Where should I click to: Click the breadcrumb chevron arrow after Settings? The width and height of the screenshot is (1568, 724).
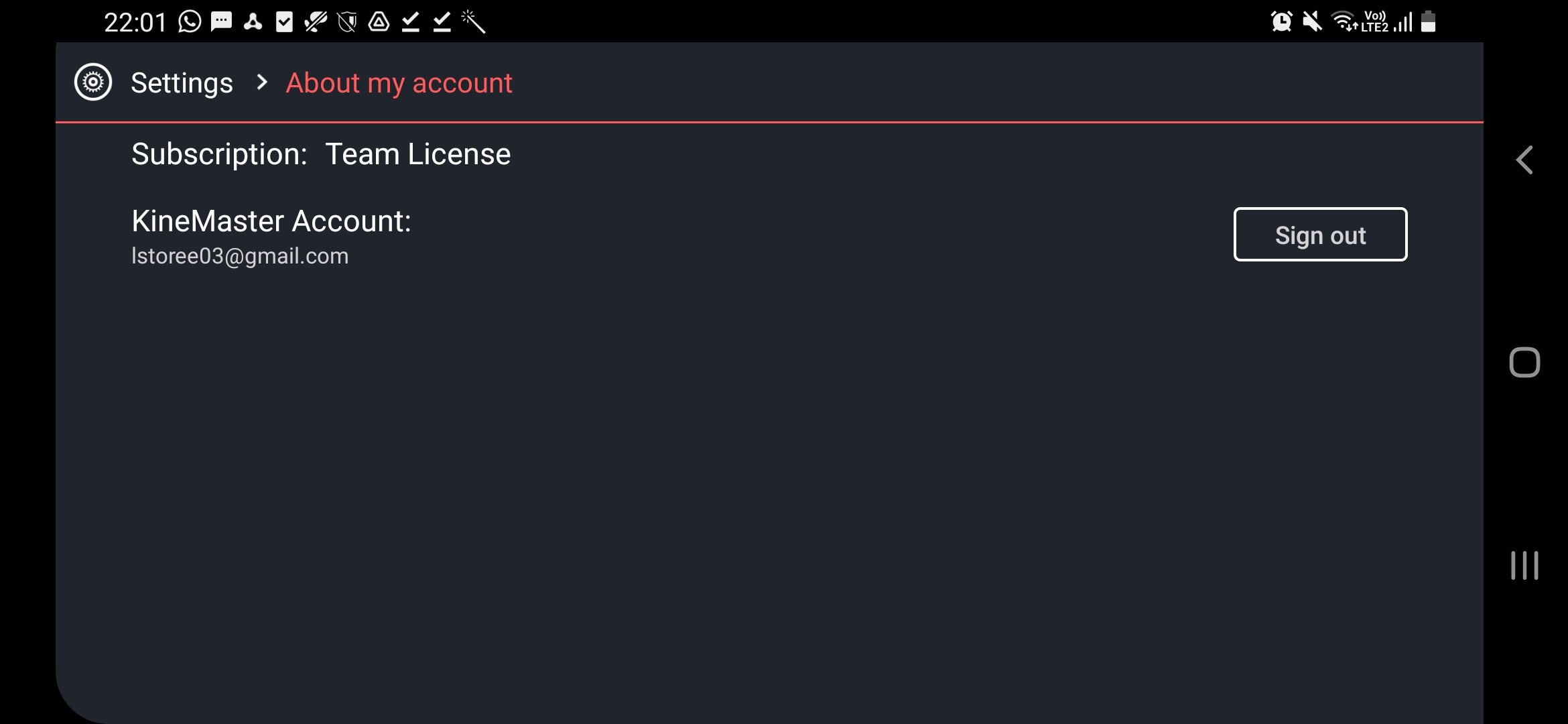pyautogui.click(x=262, y=82)
